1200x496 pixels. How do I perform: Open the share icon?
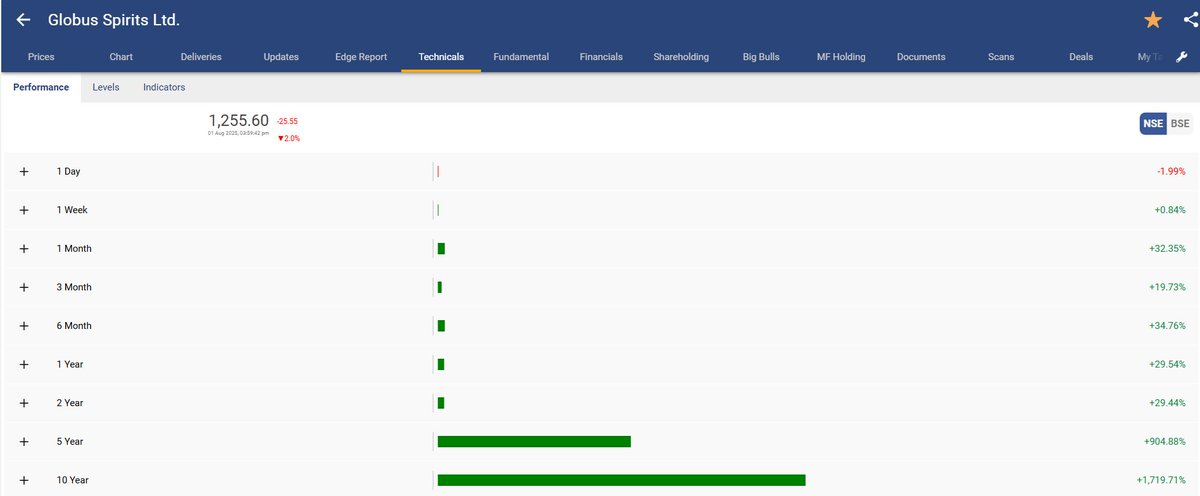coord(1190,20)
